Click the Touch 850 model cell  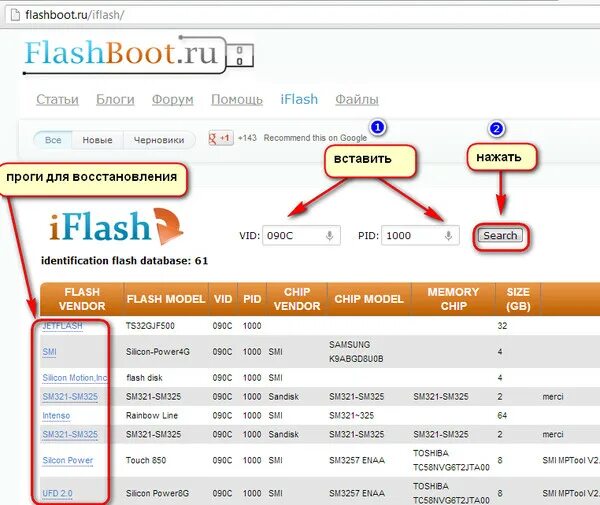coord(146,460)
